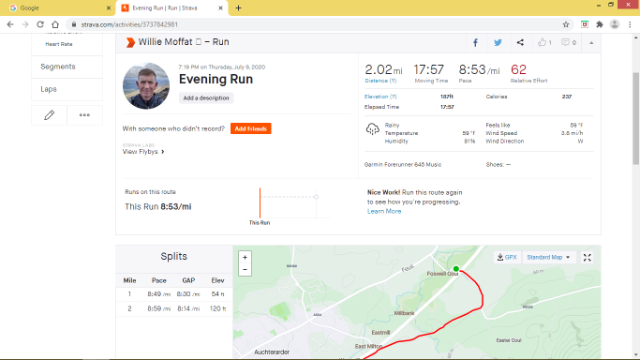The image size is (640, 360).
Task: Zoom in on the map
Action: click(245, 258)
